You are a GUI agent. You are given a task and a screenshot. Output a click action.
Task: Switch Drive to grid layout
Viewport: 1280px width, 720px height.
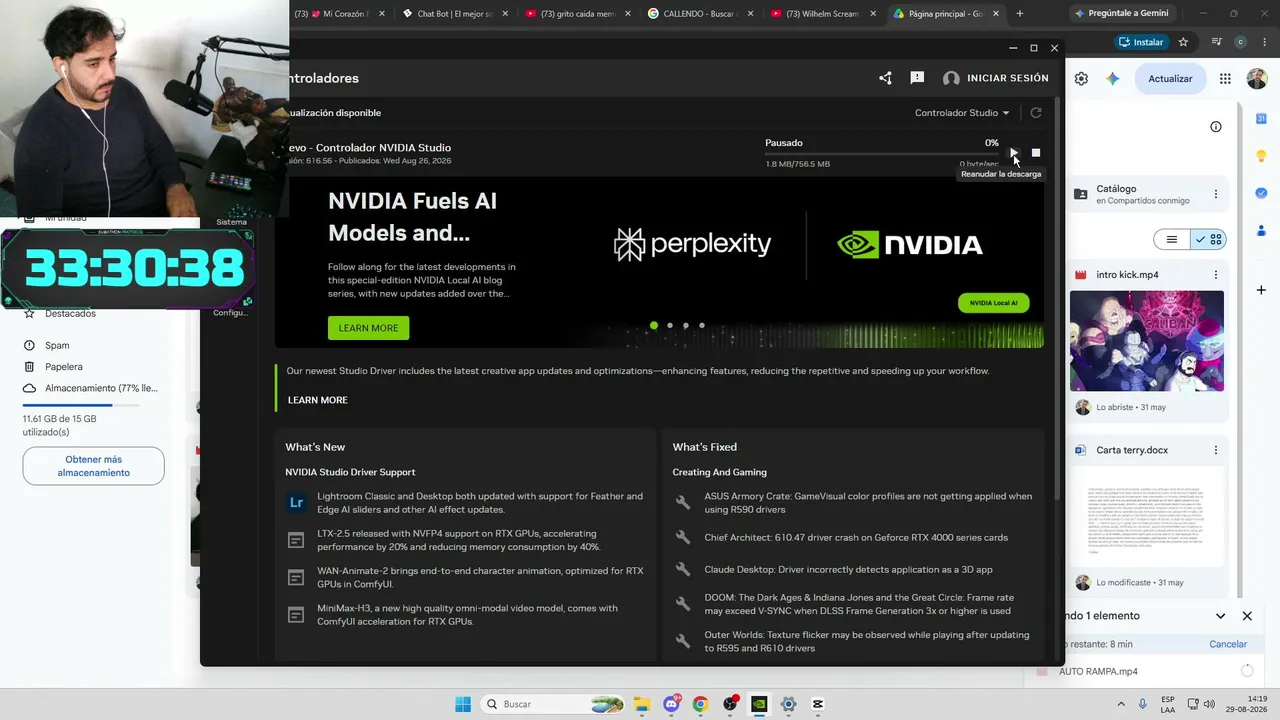click(1208, 240)
